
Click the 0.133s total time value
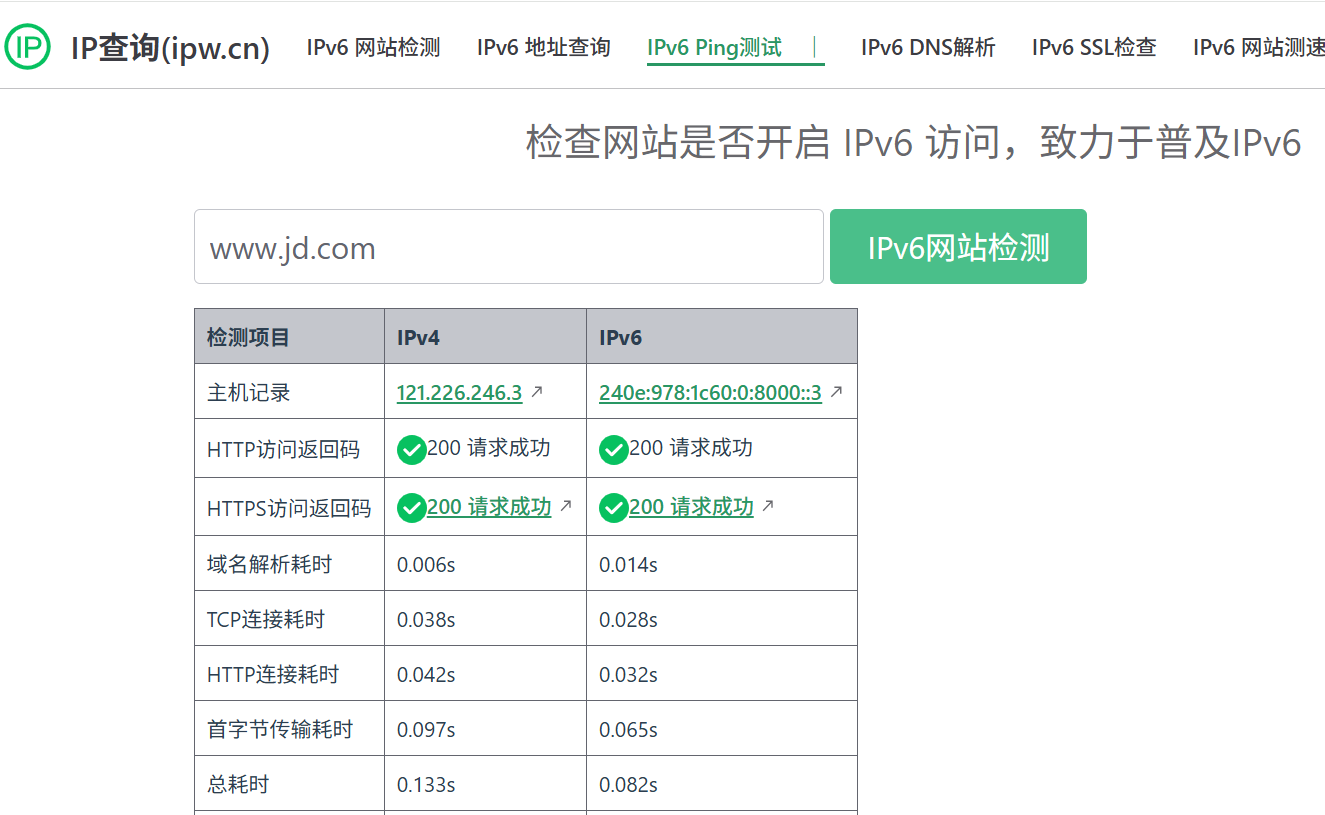[x=426, y=785]
